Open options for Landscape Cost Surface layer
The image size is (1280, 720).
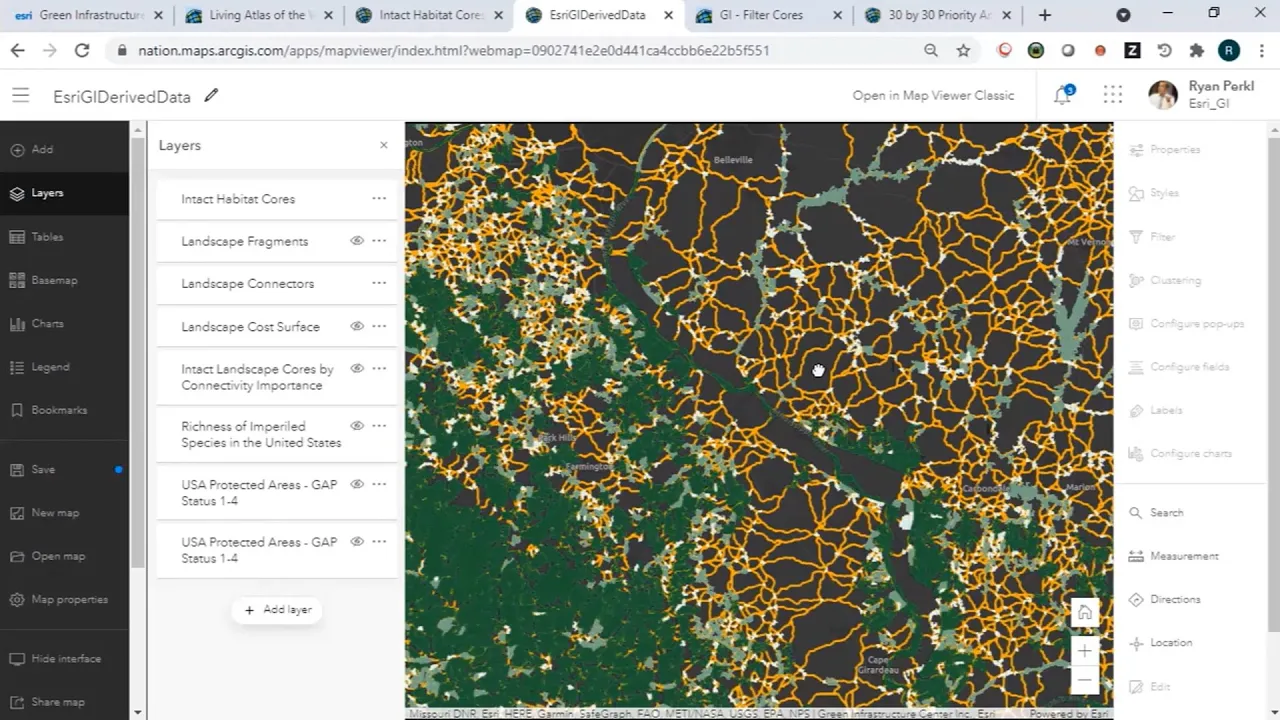click(379, 326)
